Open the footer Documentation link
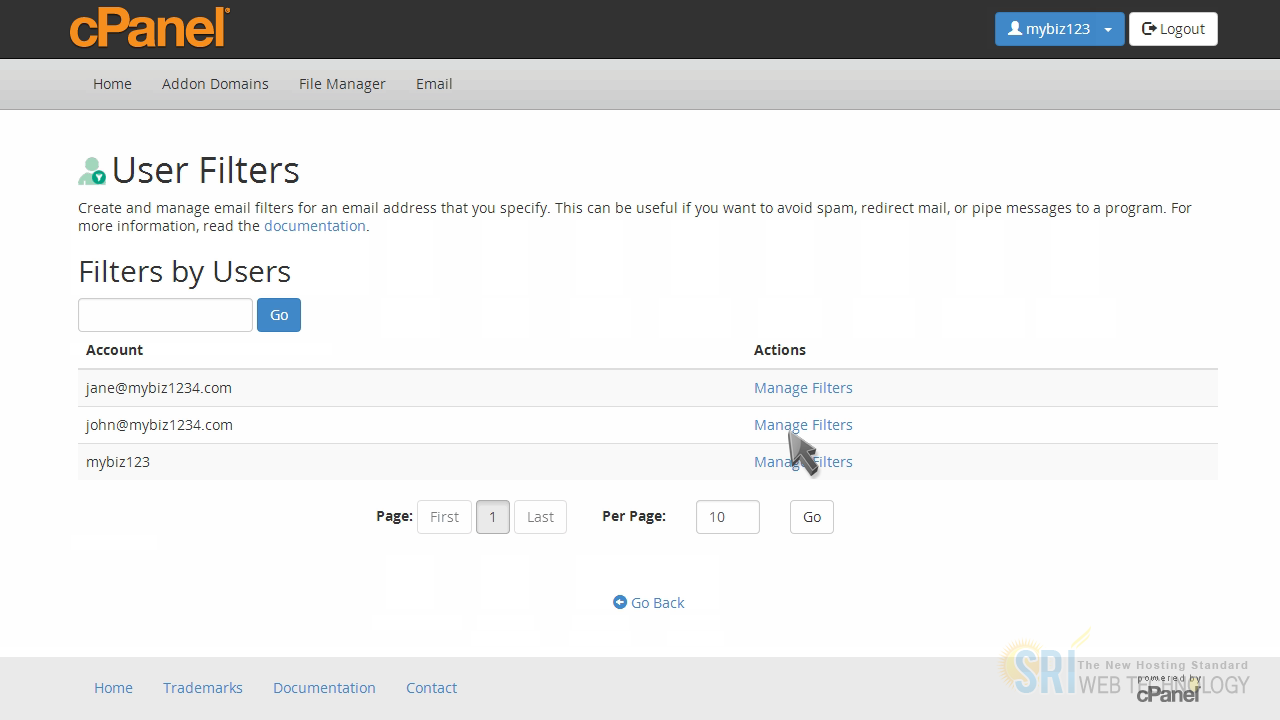 (324, 688)
